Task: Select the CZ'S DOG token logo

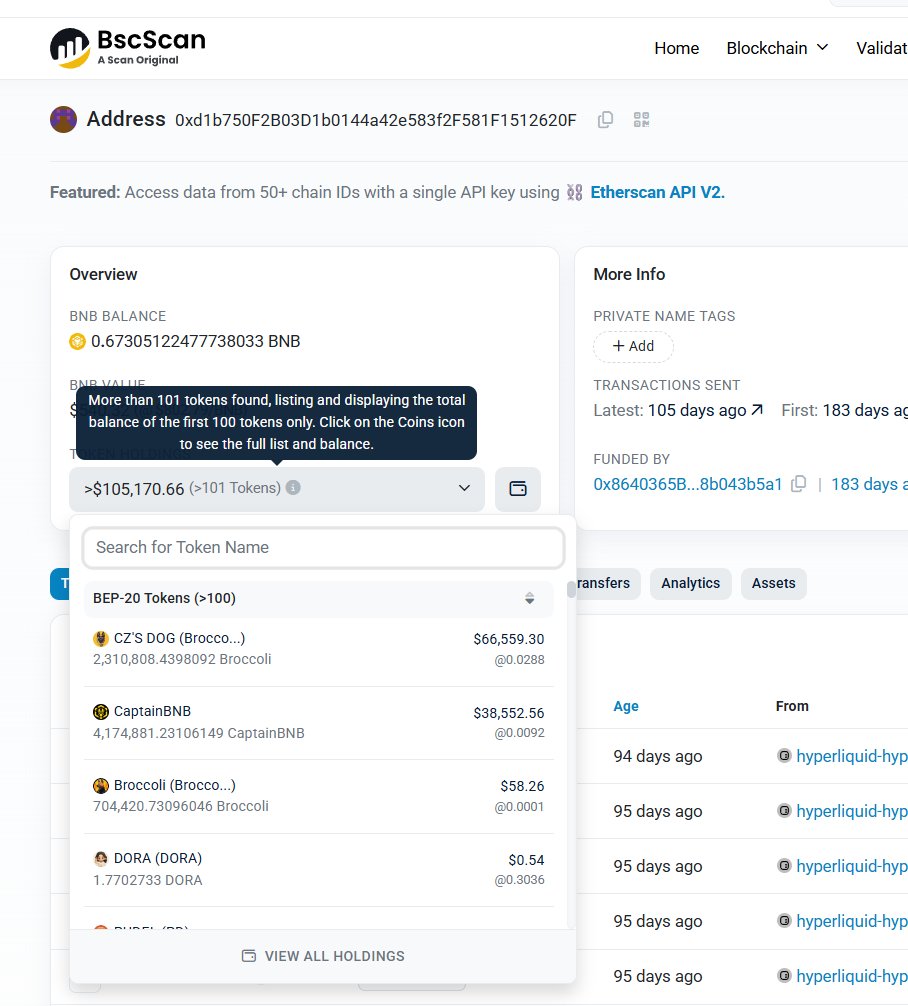Action: tap(102, 637)
